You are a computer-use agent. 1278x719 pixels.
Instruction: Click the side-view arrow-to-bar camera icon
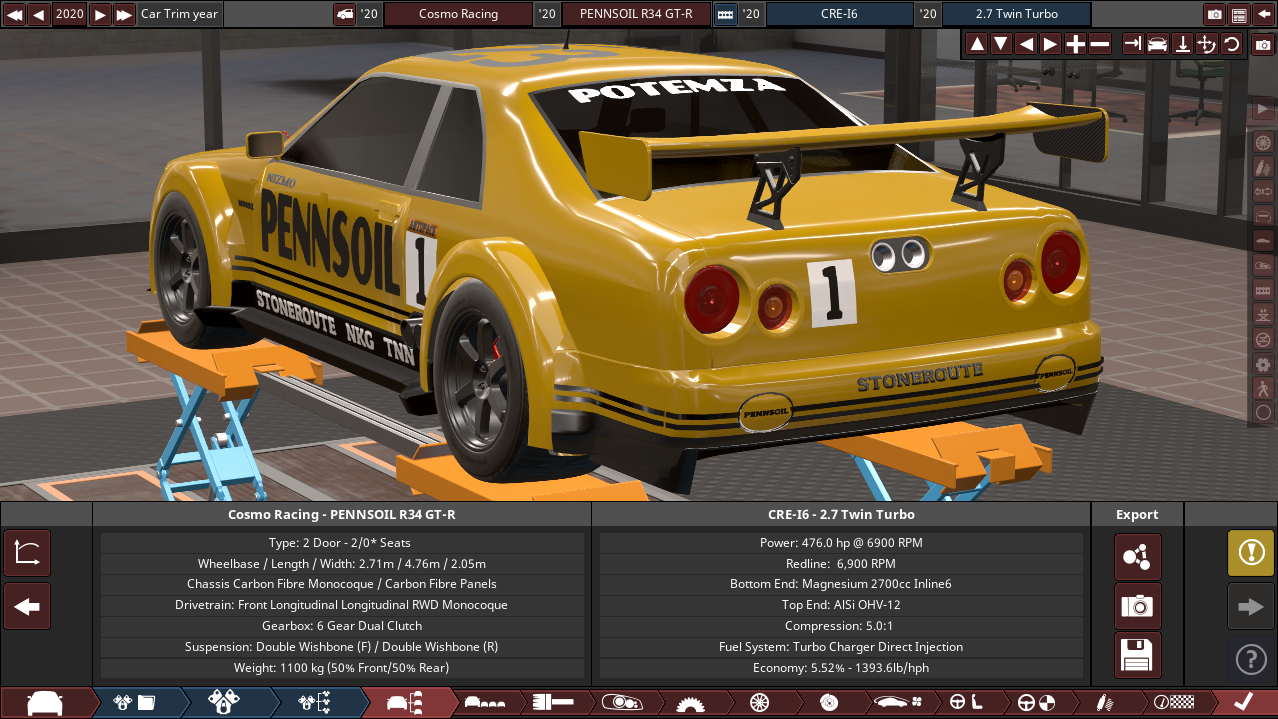tap(1133, 44)
